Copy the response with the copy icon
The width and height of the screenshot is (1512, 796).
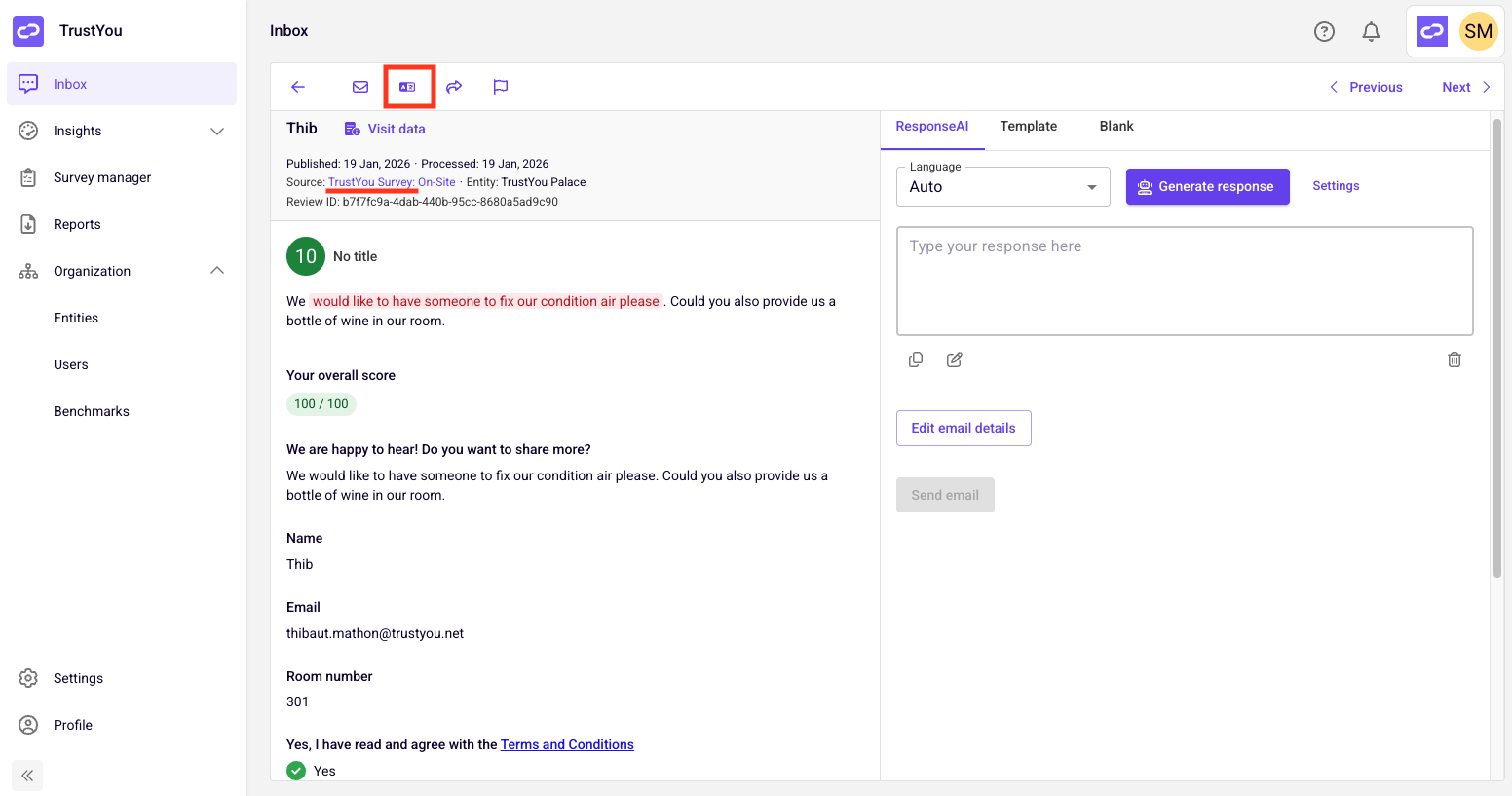coord(916,360)
